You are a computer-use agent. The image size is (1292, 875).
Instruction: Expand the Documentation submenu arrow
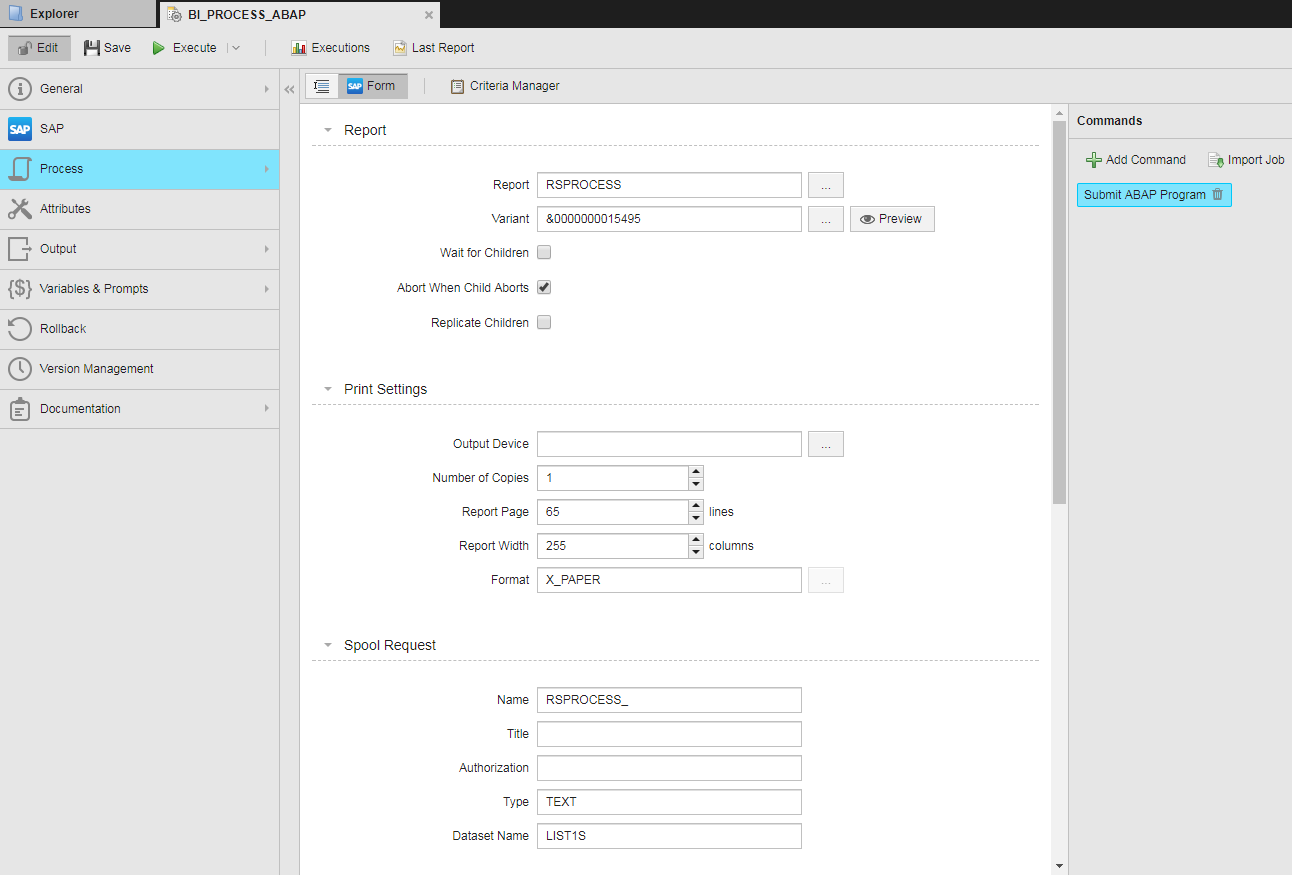(267, 409)
